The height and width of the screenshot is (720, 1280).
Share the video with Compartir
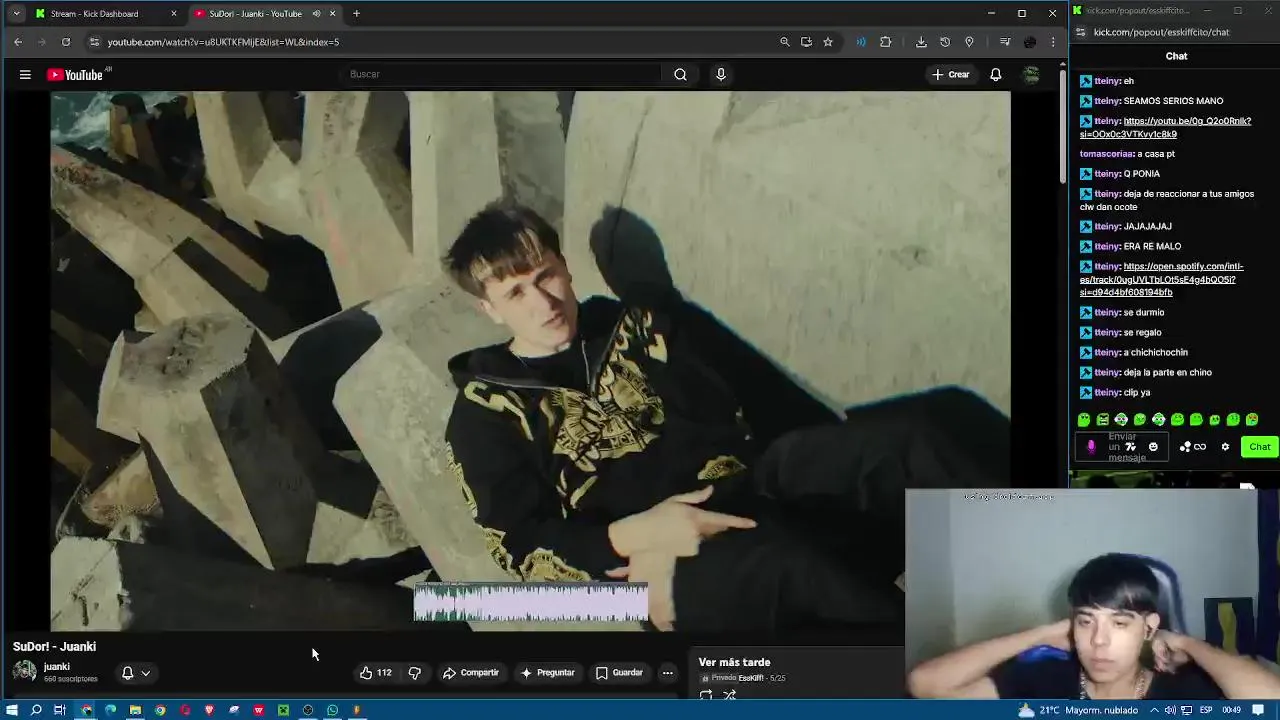pyautogui.click(x=471, y=673)
